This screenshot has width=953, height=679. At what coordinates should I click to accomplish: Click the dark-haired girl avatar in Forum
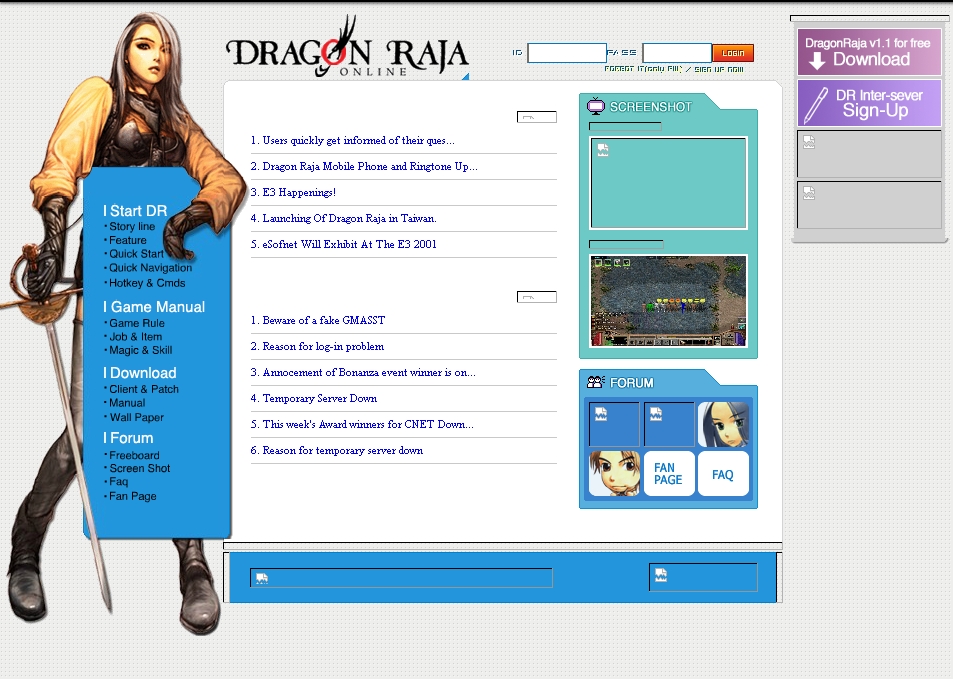pyautogui.click(x=723, y=424)
